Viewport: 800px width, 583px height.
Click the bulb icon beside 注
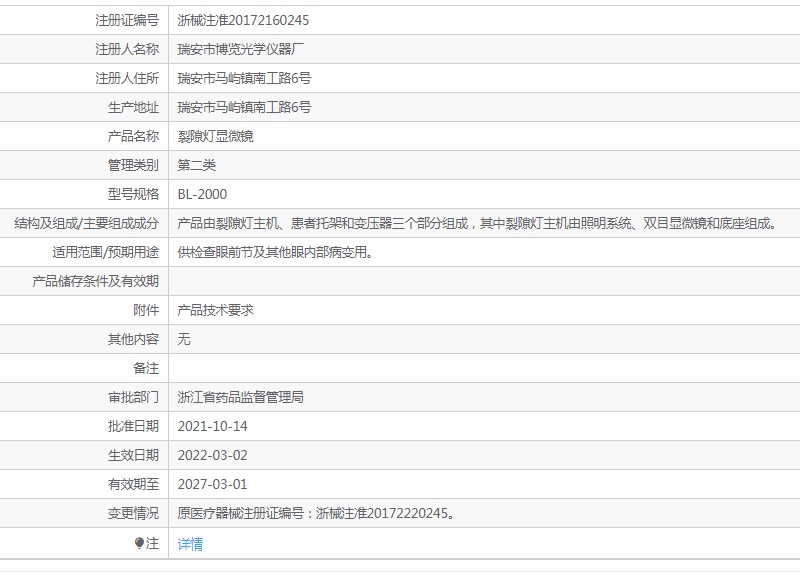pyautogui.click(x=139, y=543)
